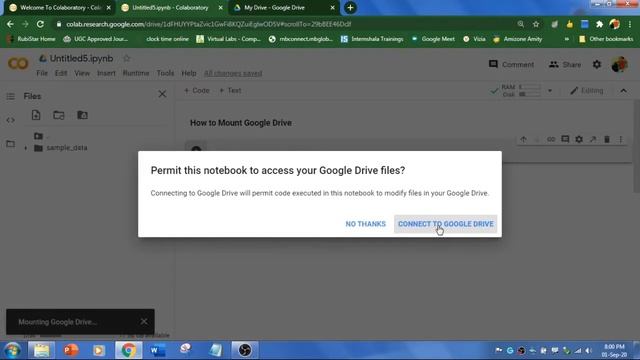Add a comment to the cell

pos(565,140)
